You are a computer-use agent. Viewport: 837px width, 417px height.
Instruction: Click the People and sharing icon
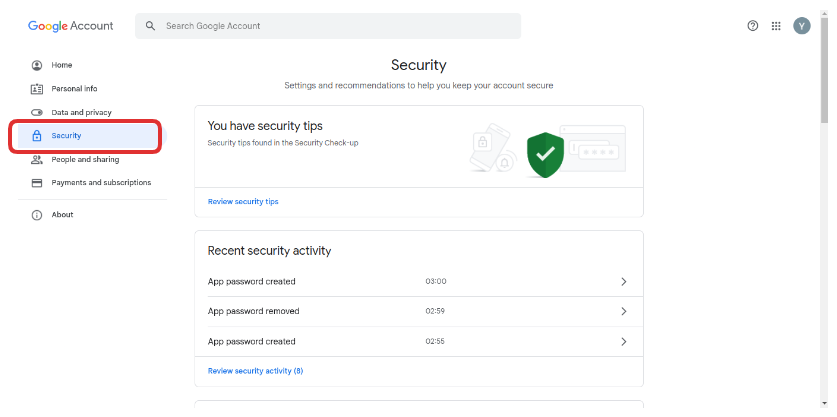37,160
